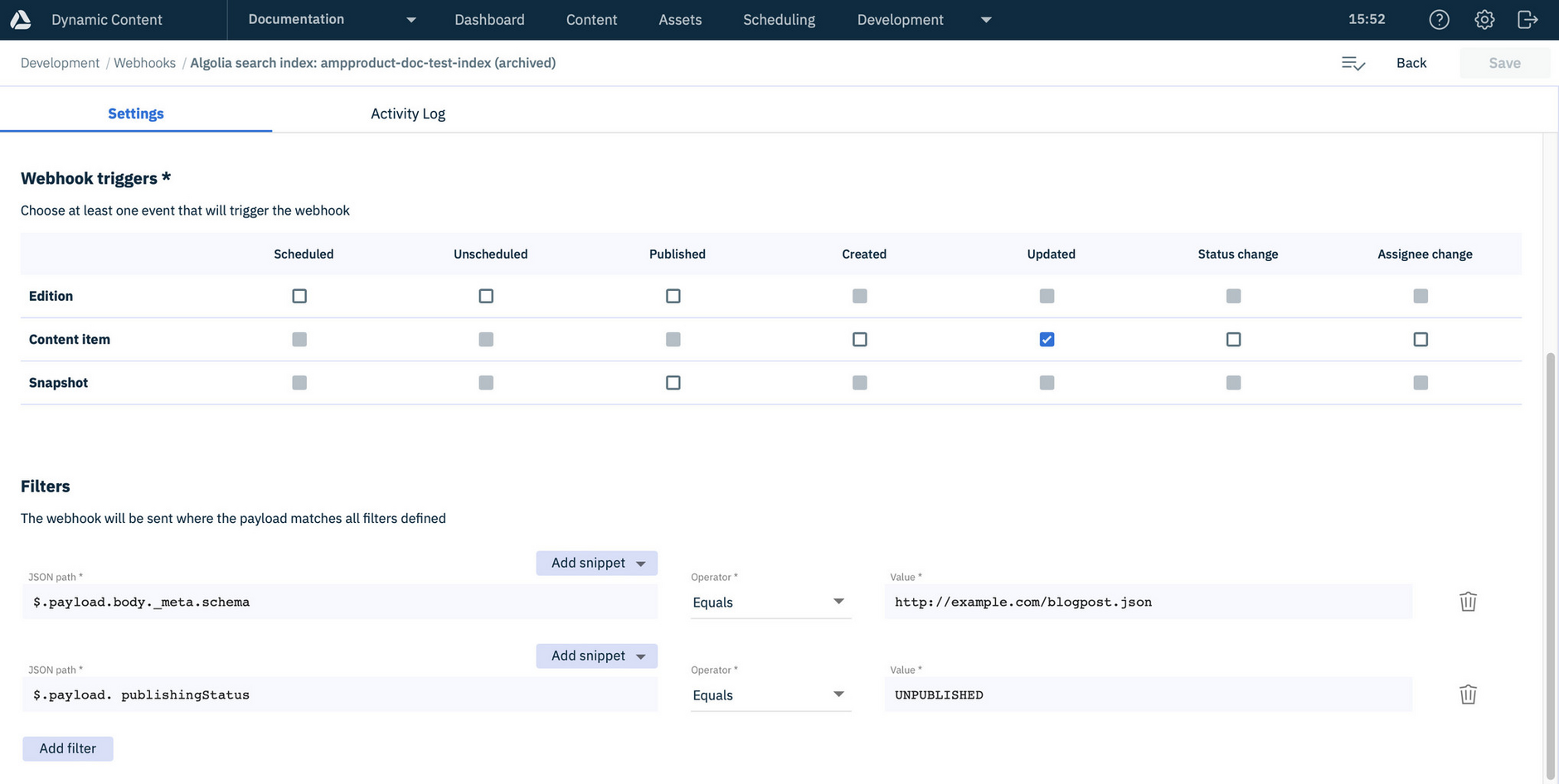Expand the Development menu dropdown arrow

(986, 20)
